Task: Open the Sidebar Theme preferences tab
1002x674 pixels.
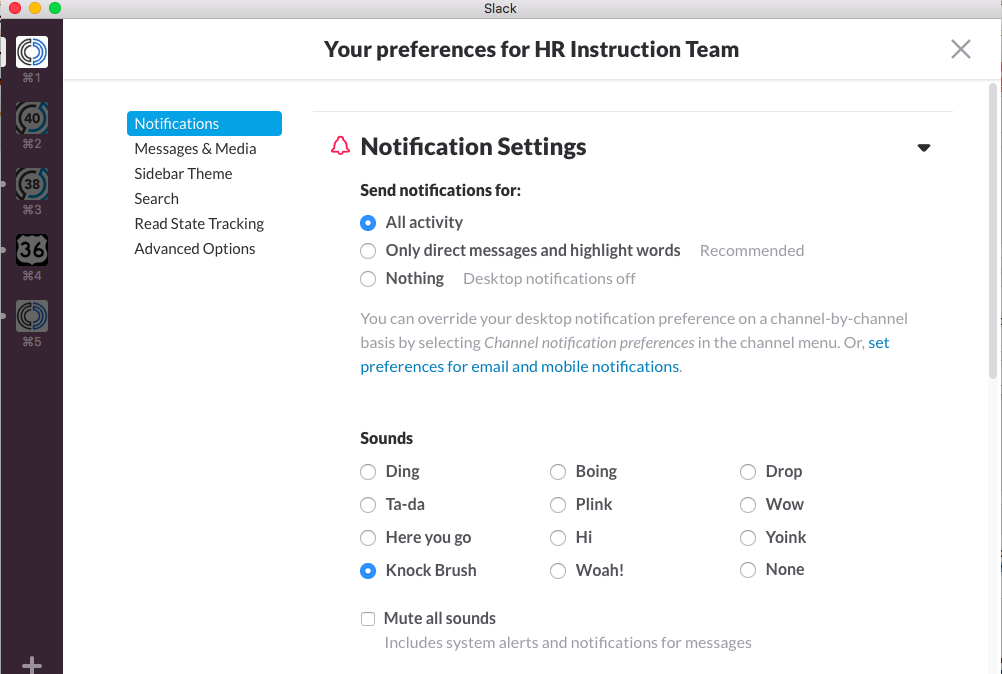Action: [183, 174]
